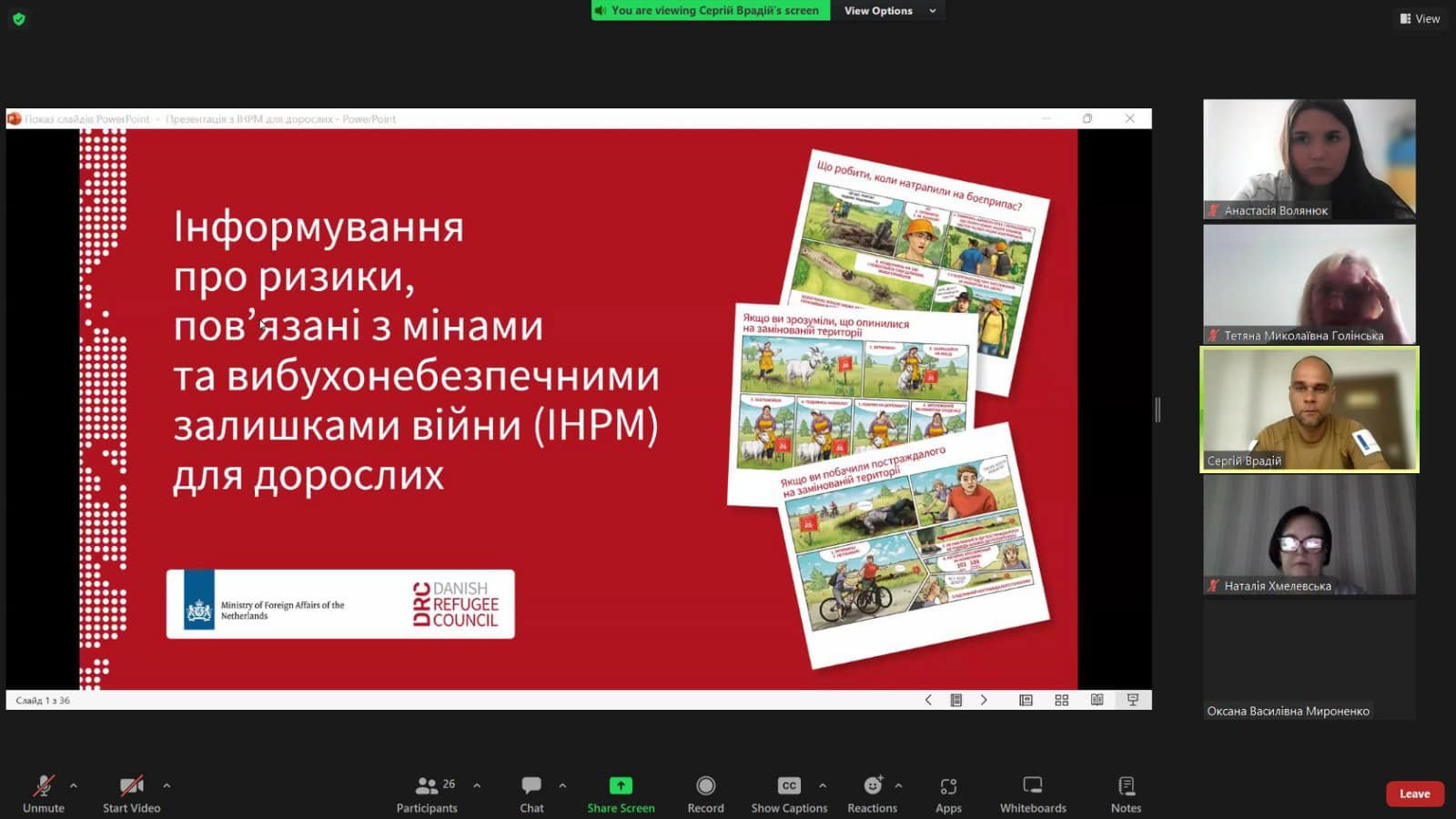This screenshot has height=819, width=1456.
Task: Open the Notes panel
Action: [1126, 794]
